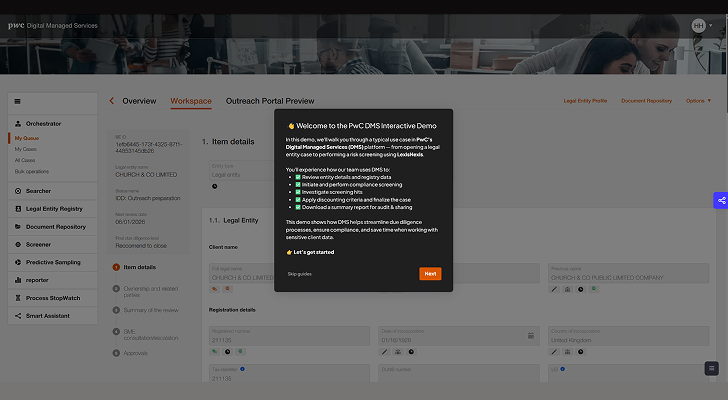Open the Options dropdown
728x400 pixels.
(698, 101)
